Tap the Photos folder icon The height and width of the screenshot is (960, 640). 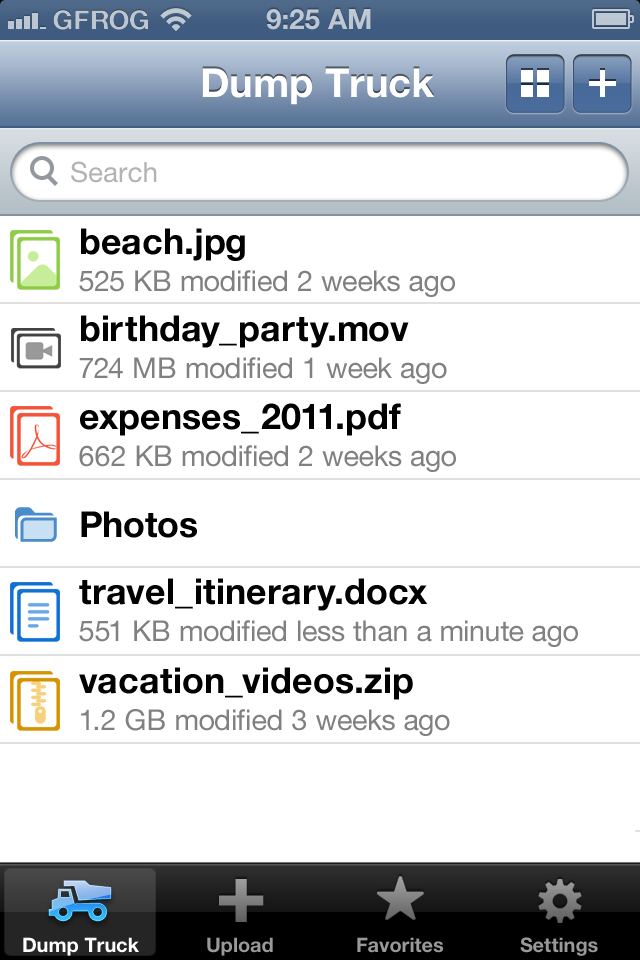(36, 524)
